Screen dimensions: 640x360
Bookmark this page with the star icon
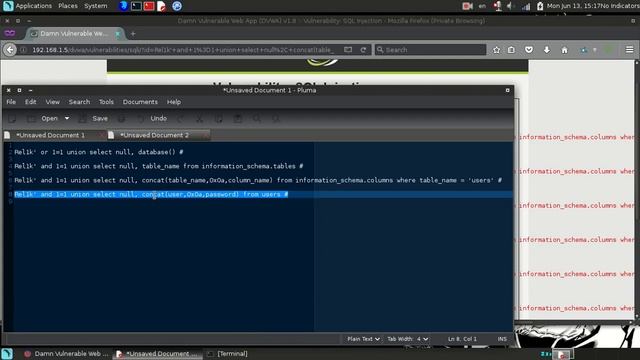click(x=496, y=50)
